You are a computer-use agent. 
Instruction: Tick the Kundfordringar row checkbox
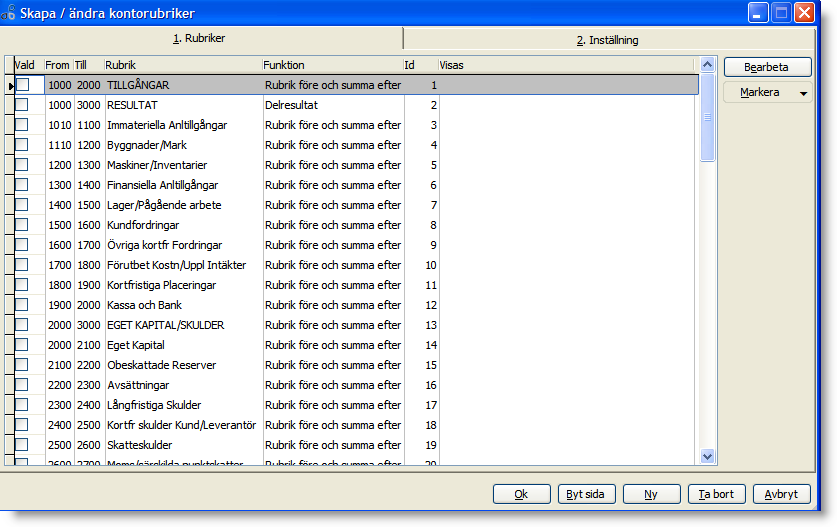tap(22, 225)
